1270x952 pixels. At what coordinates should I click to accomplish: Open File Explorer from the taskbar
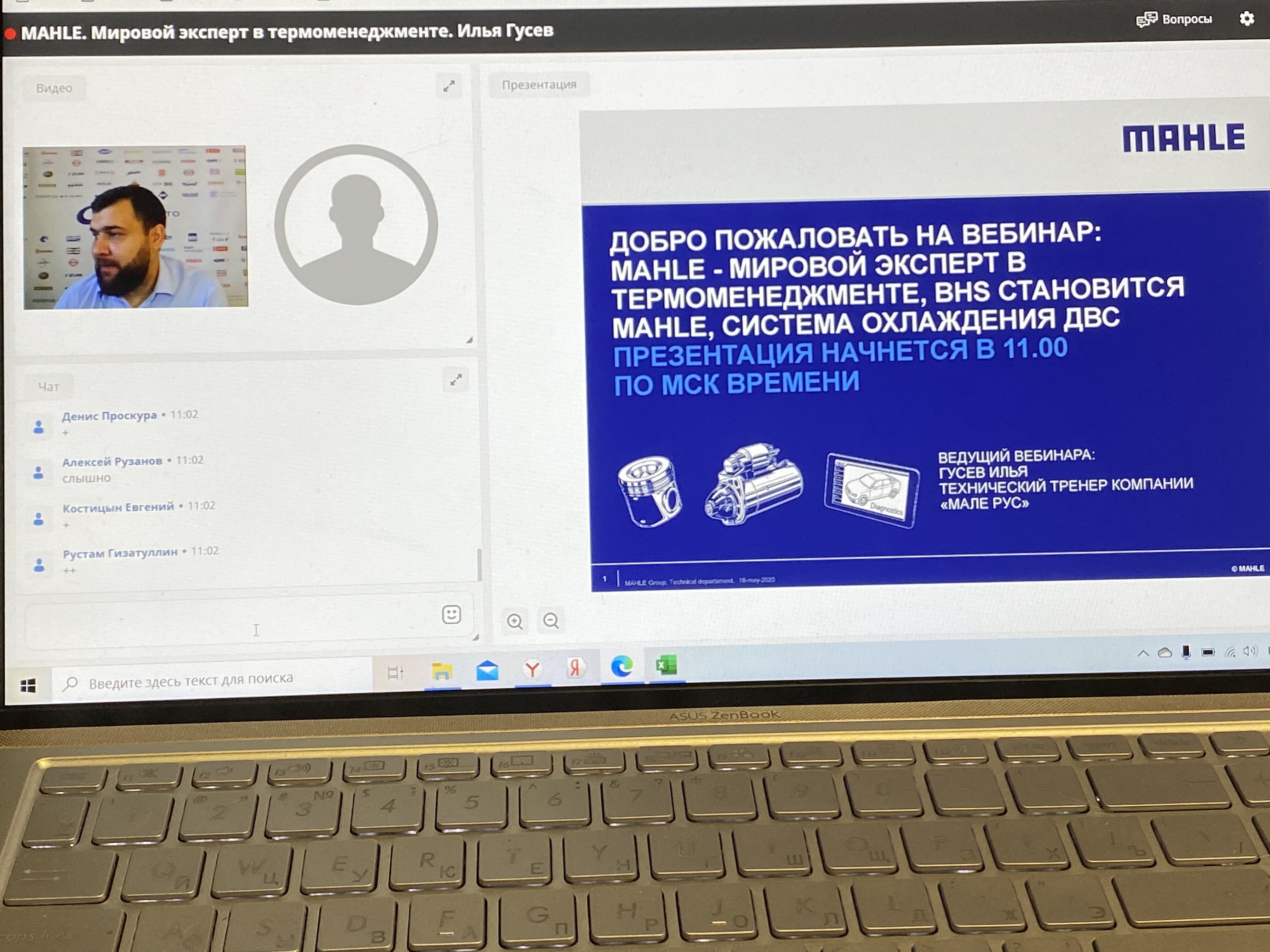(x=442, y=671)
